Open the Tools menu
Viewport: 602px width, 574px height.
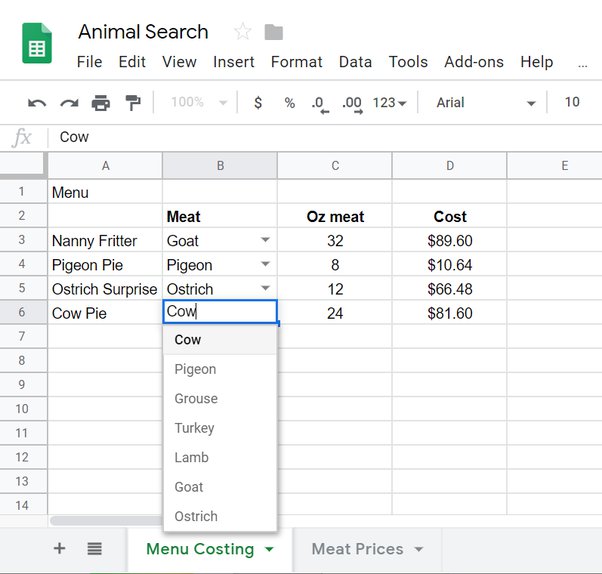tap(408, 62)
